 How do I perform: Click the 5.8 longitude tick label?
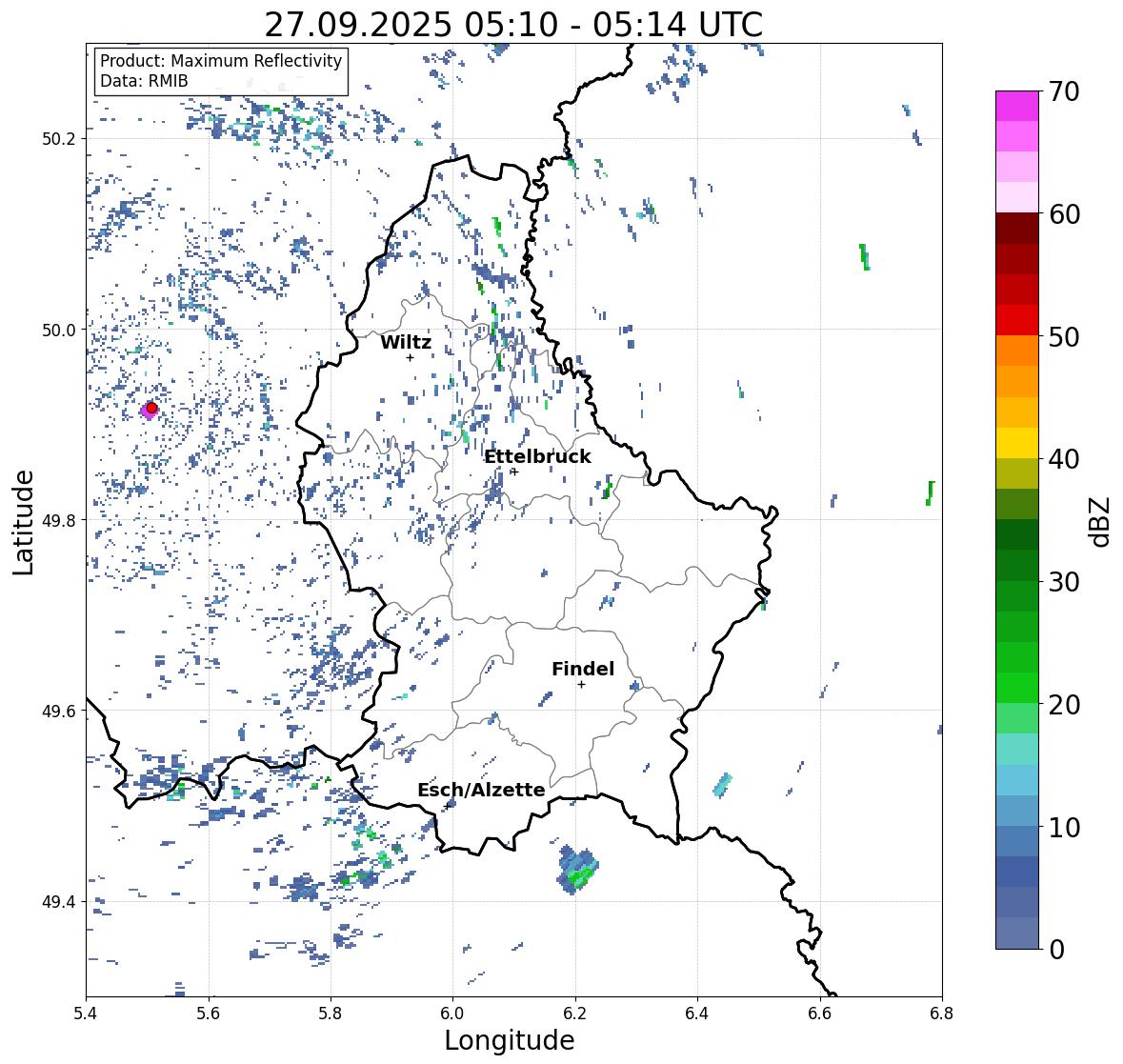pyautogui.click(x=331, y=1014)
